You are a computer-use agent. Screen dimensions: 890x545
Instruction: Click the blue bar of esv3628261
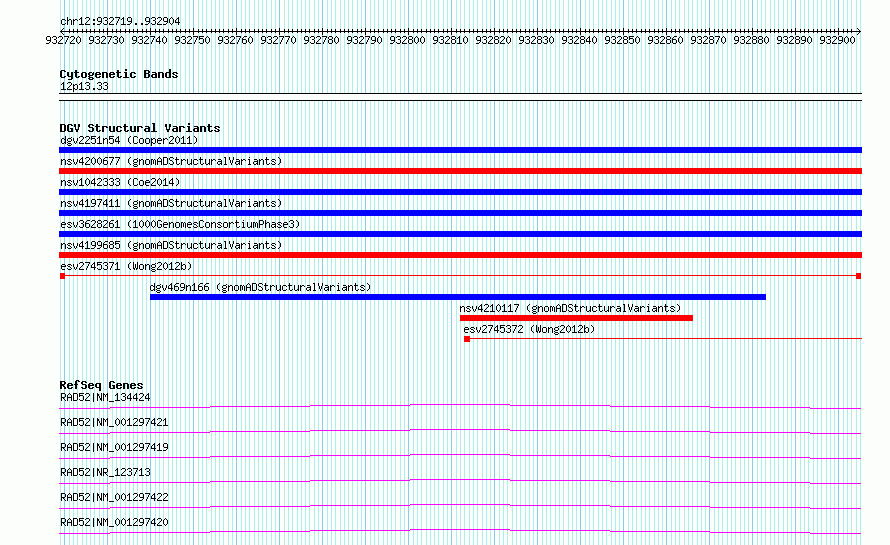tap(460, 234)
